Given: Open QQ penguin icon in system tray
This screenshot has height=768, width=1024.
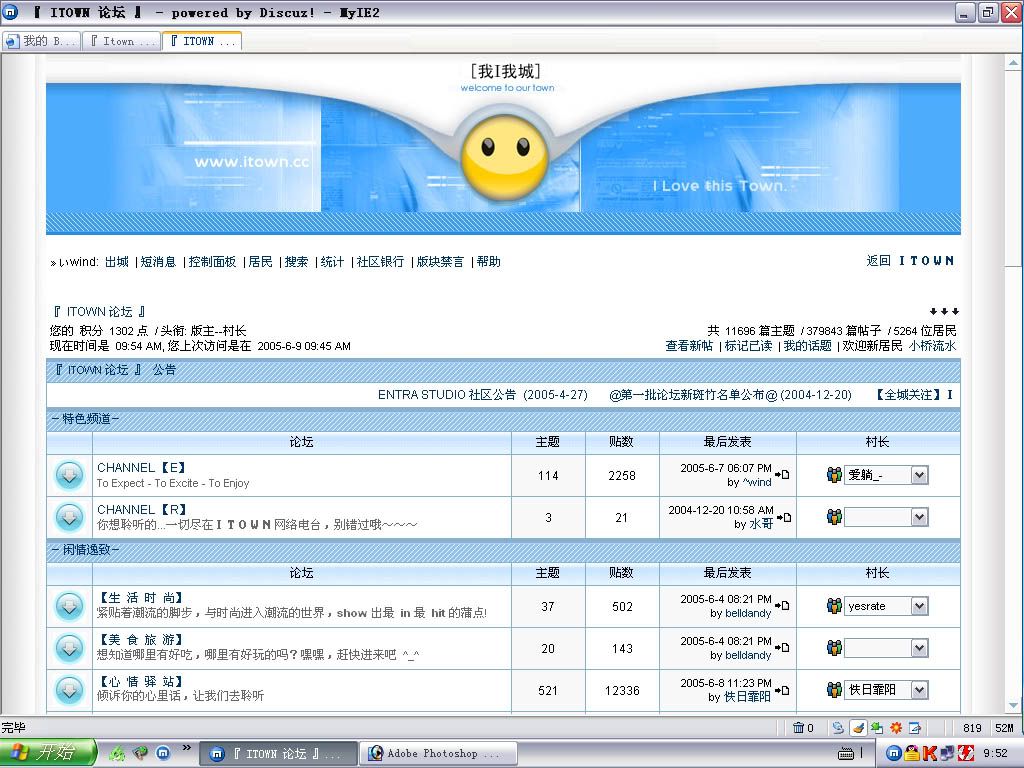Looking at the screenshot, I should (x=912, y=753).
